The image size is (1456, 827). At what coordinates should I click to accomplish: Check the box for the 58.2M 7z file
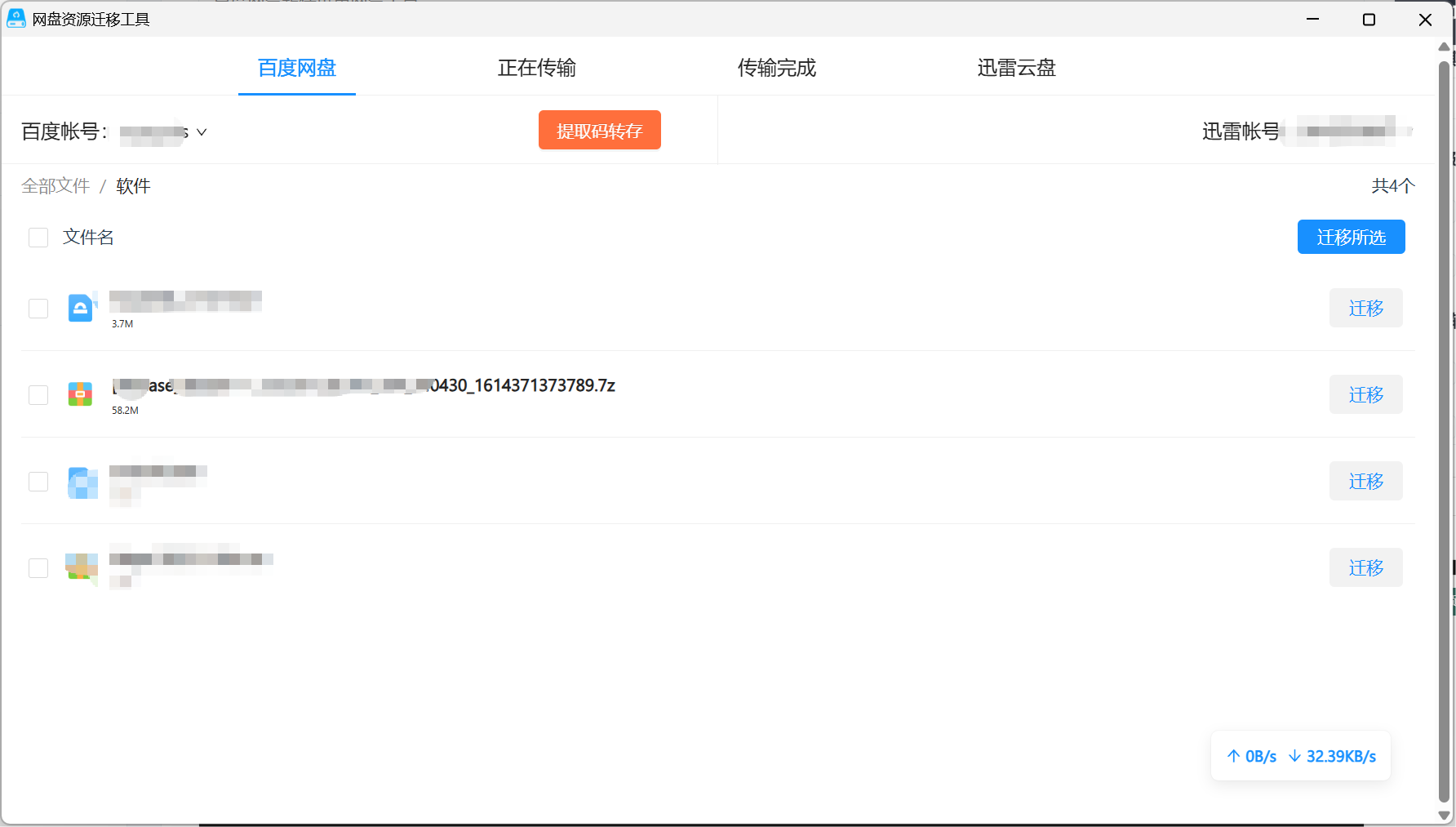point(38,395)
